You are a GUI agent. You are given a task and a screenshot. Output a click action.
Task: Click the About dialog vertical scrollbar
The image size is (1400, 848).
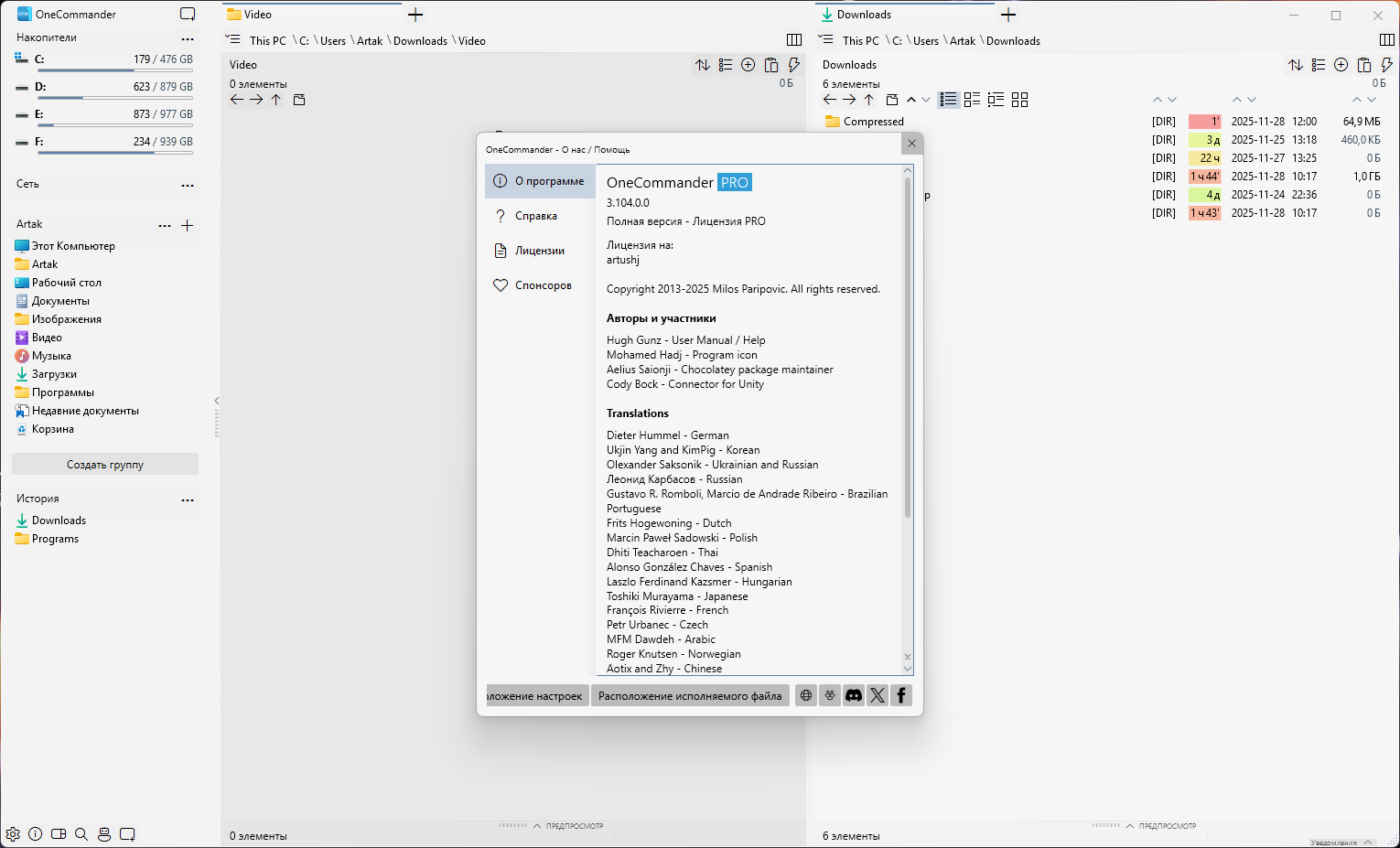pos(908,348)
